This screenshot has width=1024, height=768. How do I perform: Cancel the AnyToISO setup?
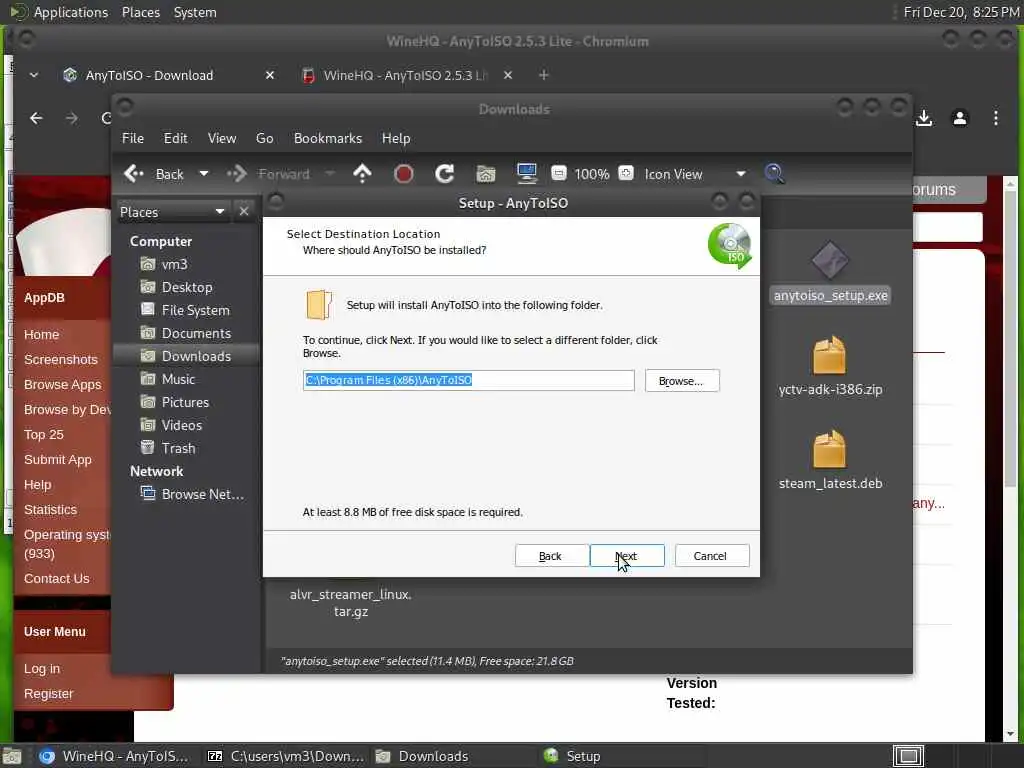[x=711, y=556]
